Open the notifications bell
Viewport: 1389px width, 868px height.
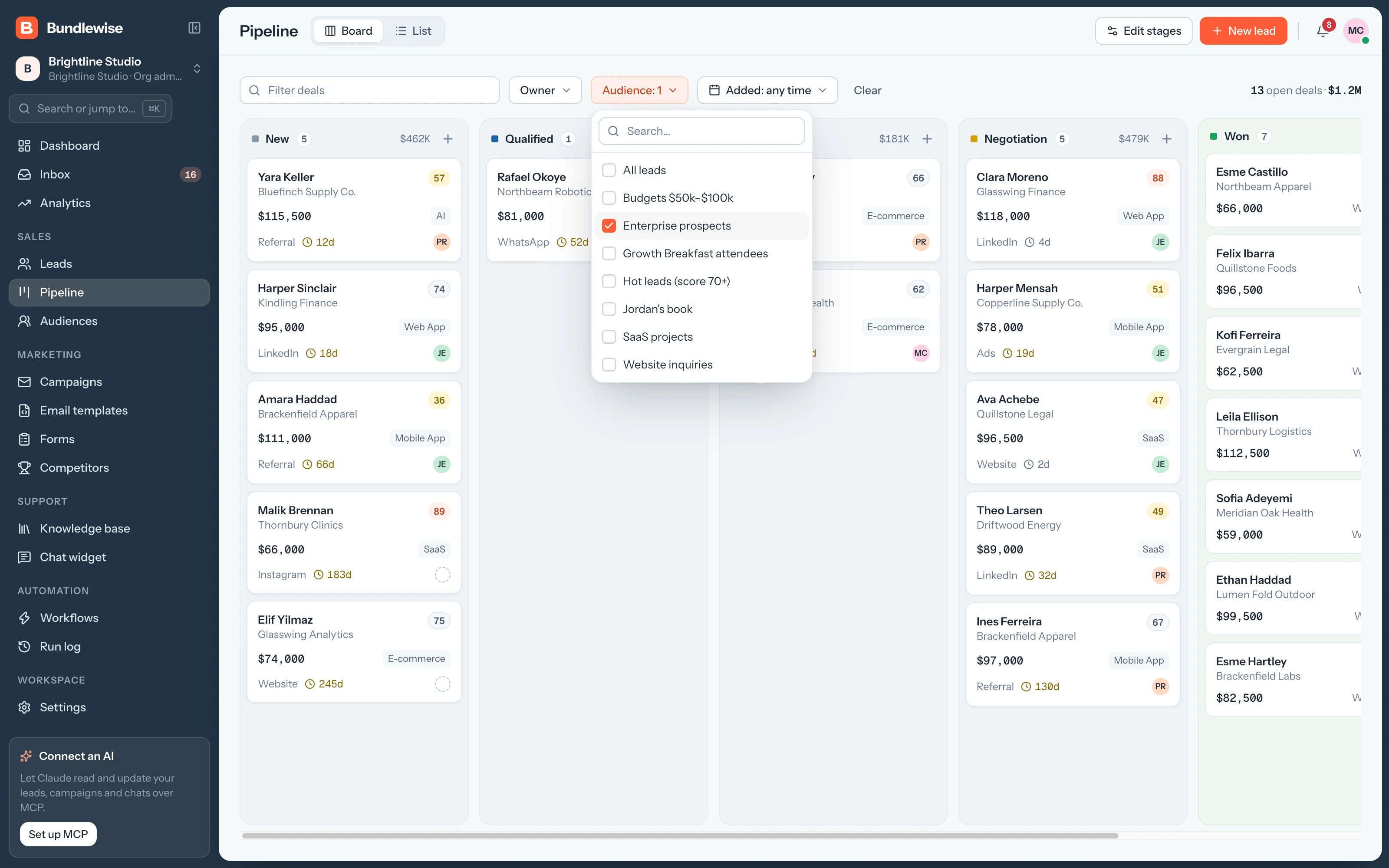point(1323,31)
